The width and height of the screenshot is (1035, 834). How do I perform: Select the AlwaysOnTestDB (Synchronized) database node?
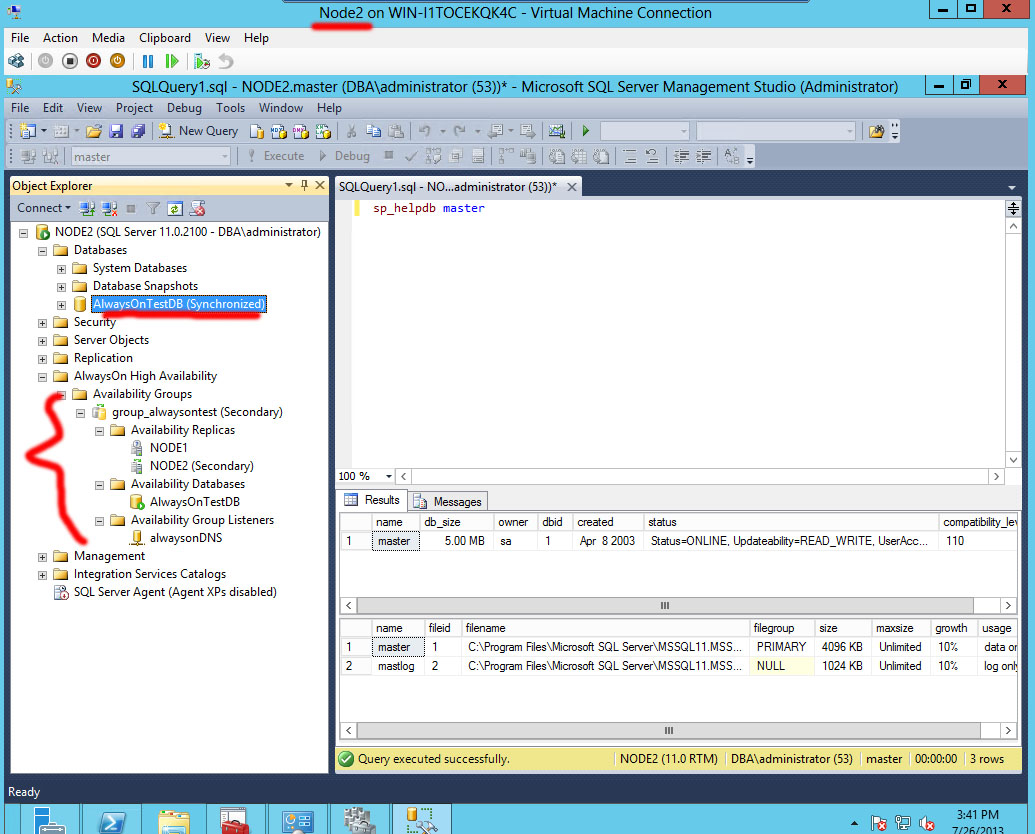178,304
